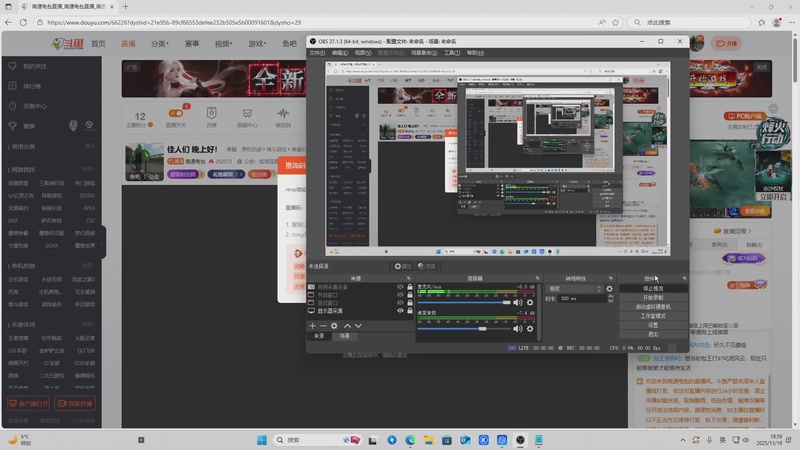Go to 首页 link in Douyu navigation
This screenshot has height=450, width=800.
pos(98,44)
